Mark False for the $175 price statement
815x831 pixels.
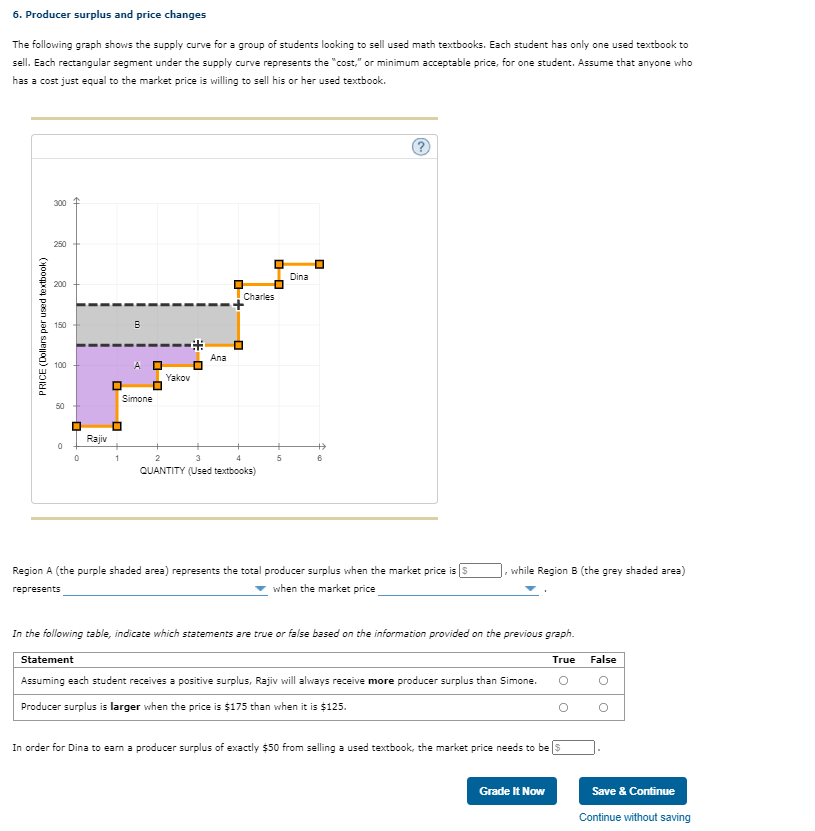click(x=602, y=707)
